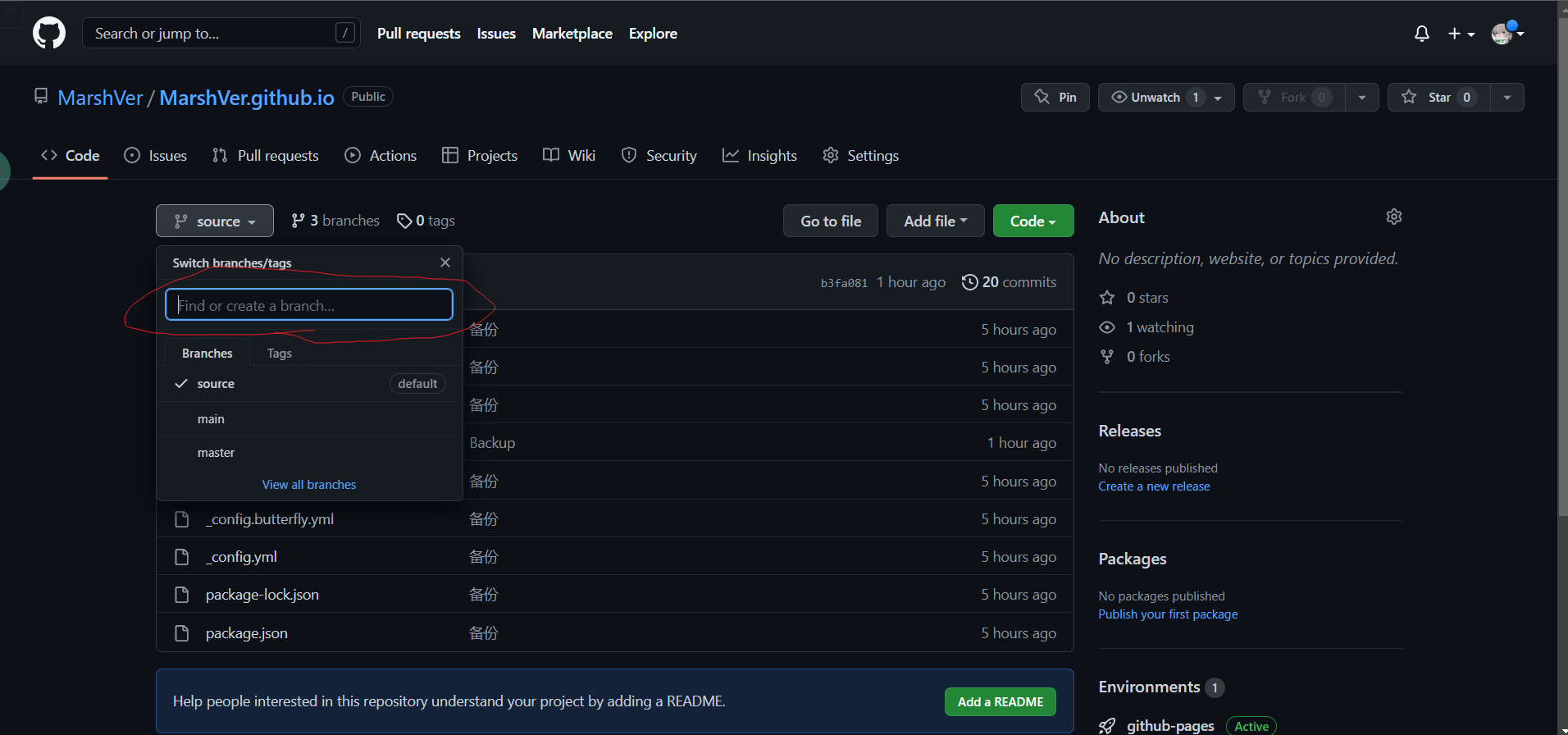The height and width of the screenshot is (735, 1568).
Task: Switch to the master branch
Action: (x=310, y=453)
